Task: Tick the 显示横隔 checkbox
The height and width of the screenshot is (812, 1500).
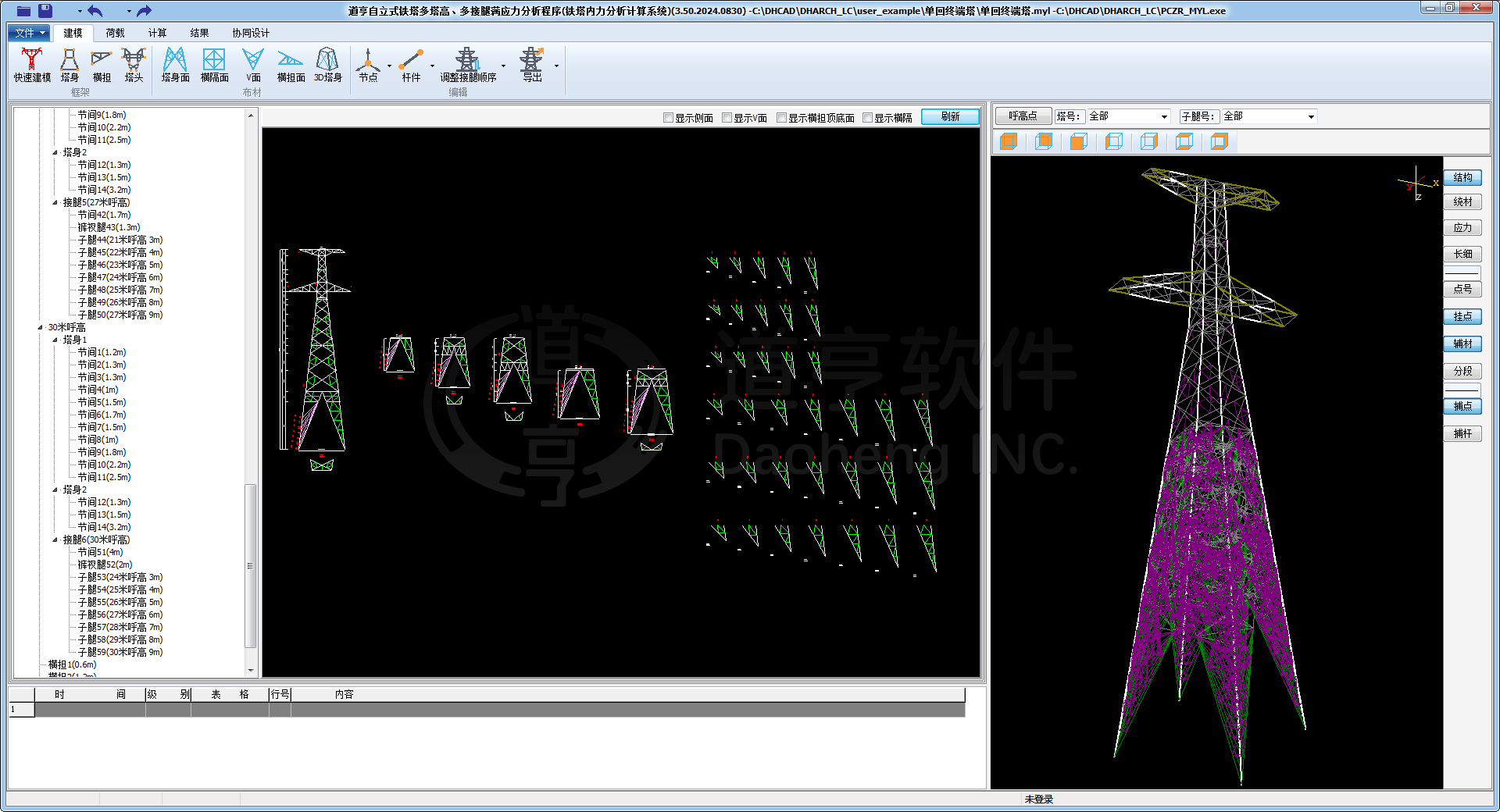Action: pos(867,118)
